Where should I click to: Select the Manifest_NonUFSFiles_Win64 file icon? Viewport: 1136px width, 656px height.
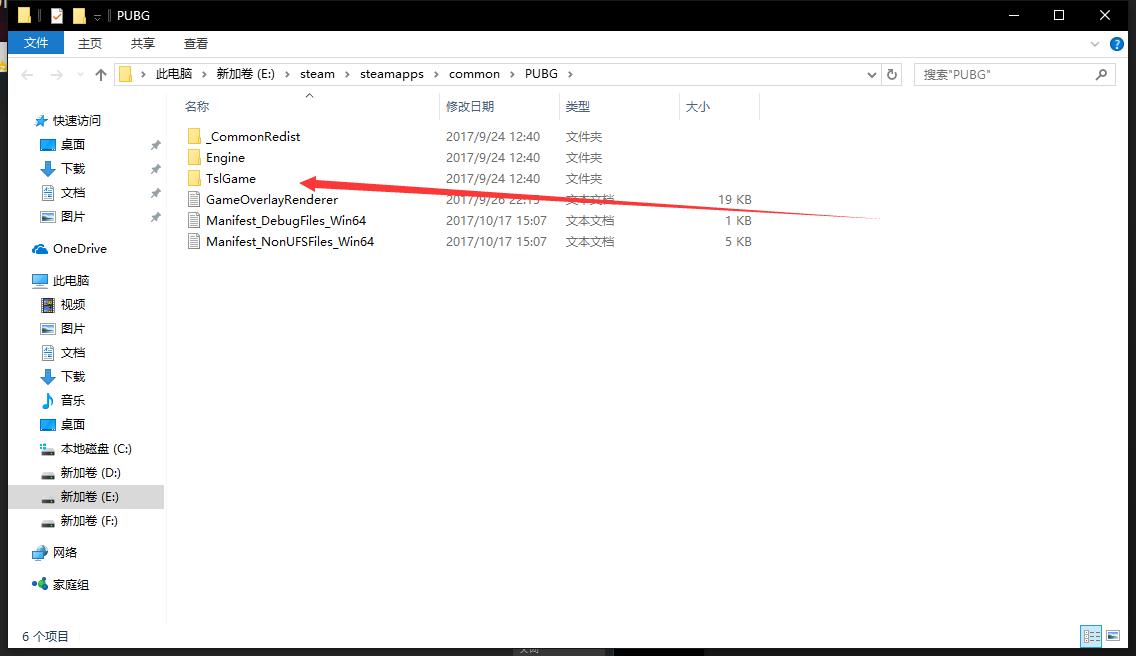(x=194, y=241)
